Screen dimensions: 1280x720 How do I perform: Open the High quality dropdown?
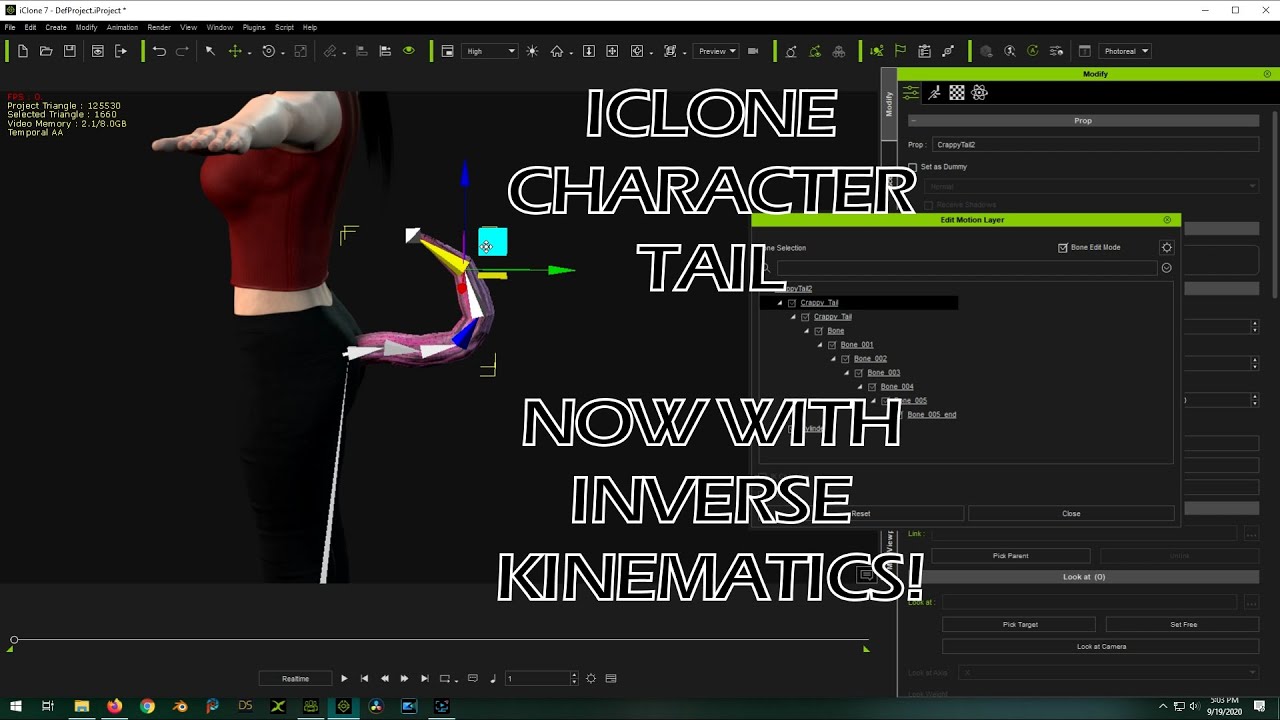click(491, 51)
